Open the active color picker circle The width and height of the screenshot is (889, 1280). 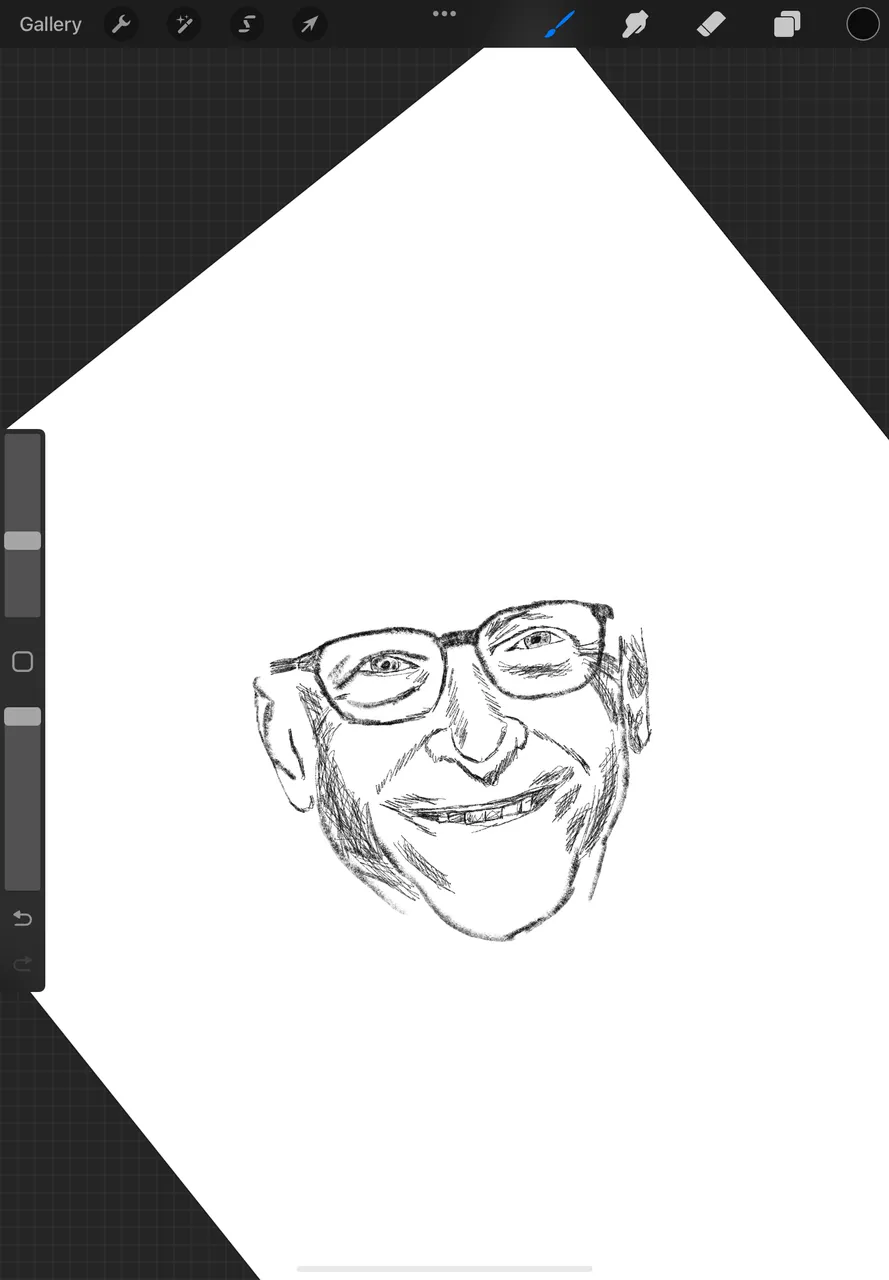pyautogui.click(x=863, y=24)
